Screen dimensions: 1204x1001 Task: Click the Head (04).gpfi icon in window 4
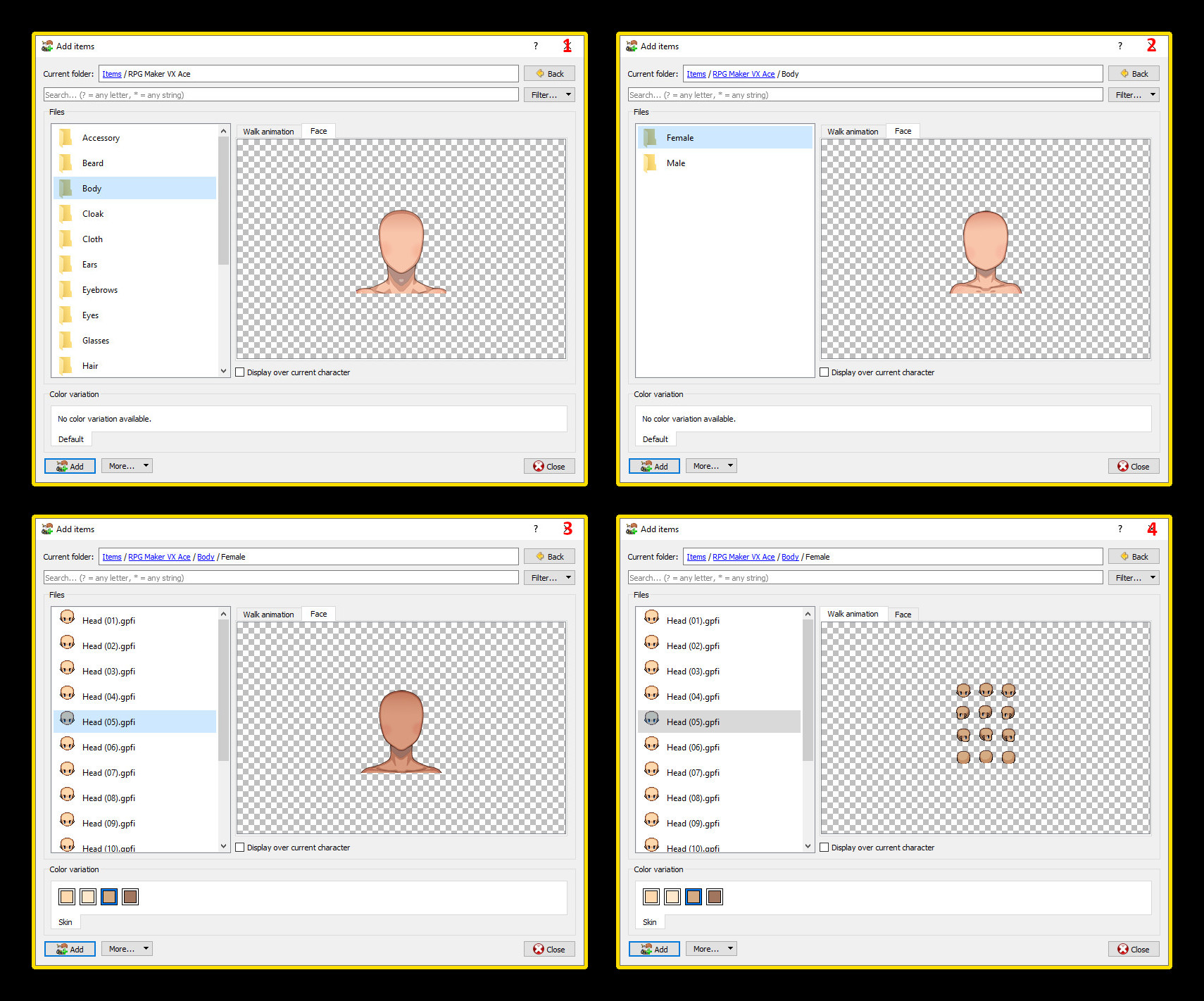click(652, 693)
